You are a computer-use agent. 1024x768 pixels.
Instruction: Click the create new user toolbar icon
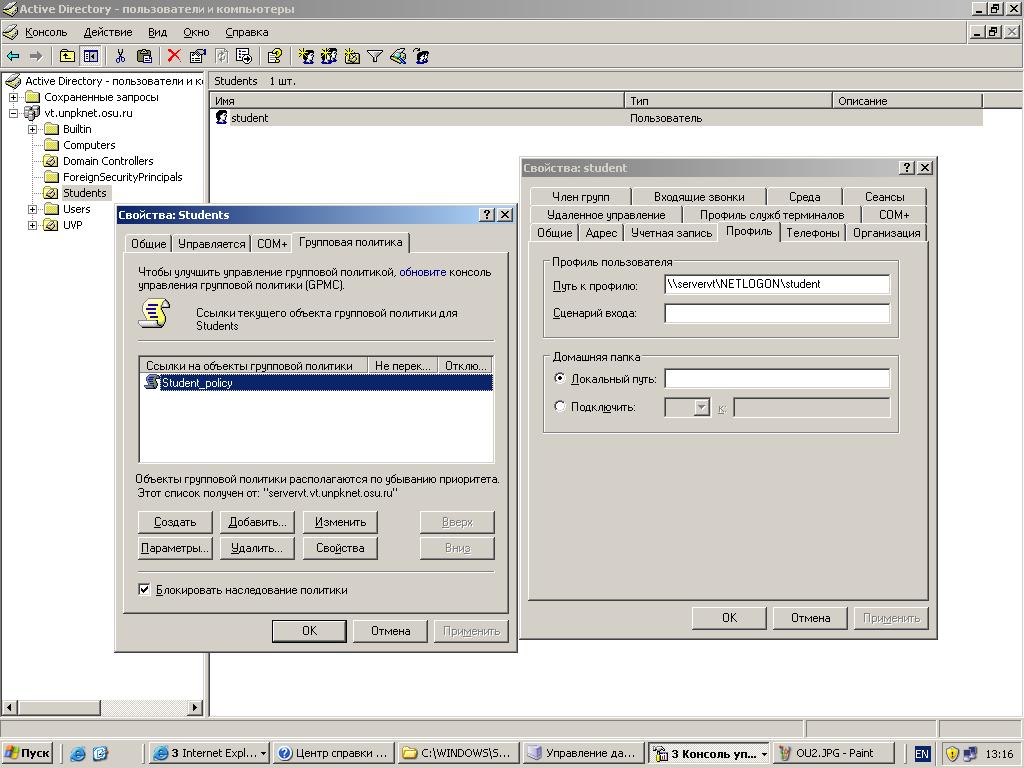(x=307, y=56)
